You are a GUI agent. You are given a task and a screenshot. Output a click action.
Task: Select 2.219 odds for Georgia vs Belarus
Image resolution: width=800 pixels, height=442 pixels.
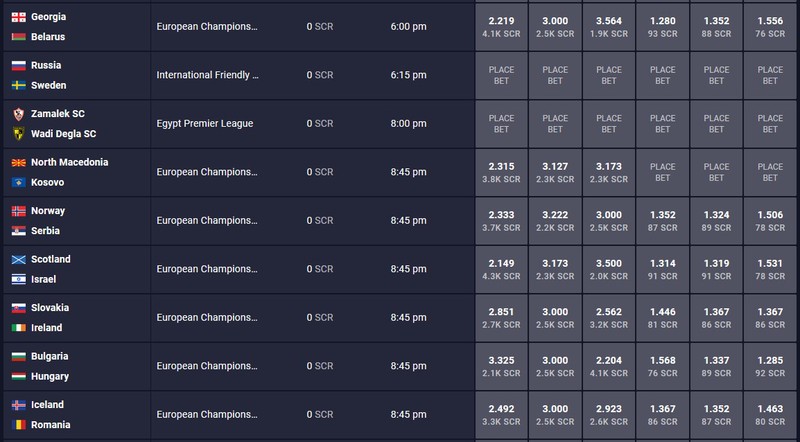(x=502, y=27)
